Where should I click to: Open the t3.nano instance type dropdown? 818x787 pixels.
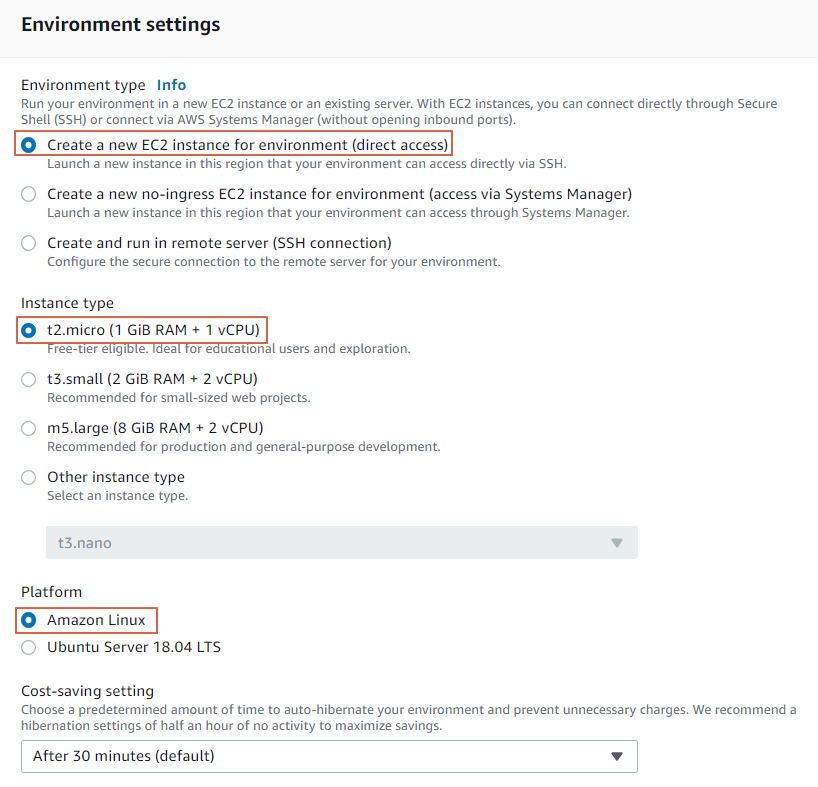tap(342, 542)
